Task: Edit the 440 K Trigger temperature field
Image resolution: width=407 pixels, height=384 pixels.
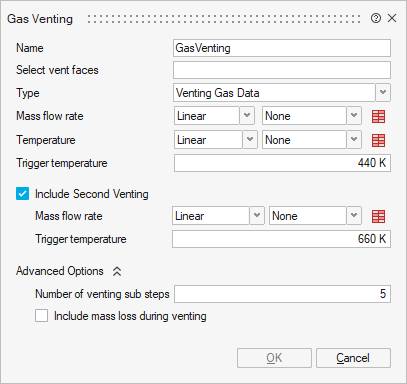Action: (x=282, y=163)
